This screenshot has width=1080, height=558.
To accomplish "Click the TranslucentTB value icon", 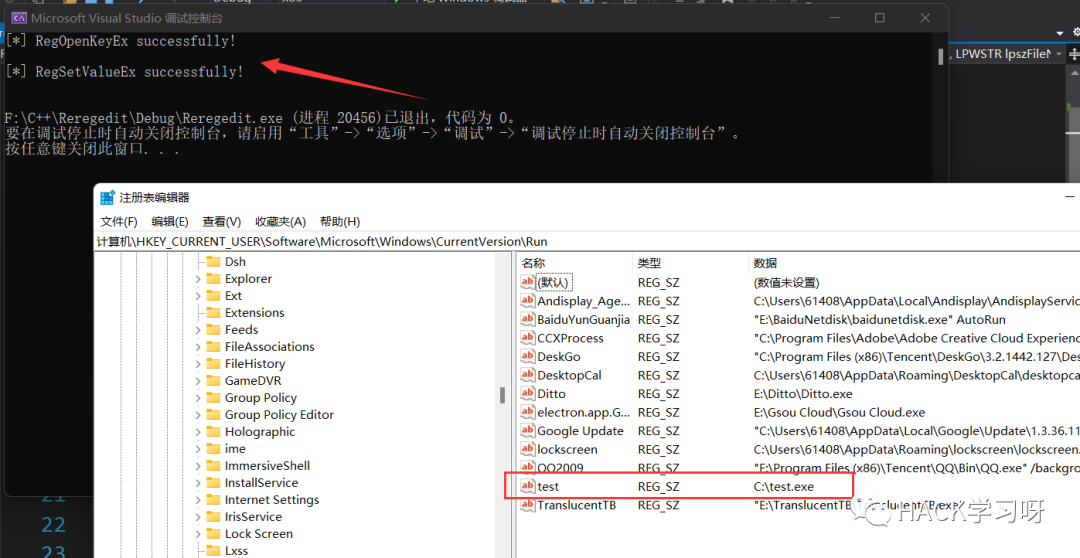I will click(x=528, y=505).
